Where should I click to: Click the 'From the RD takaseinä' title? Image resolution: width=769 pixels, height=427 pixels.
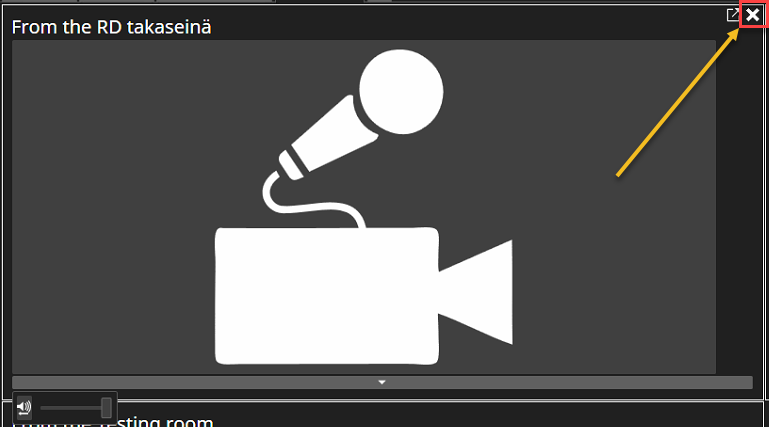point(111,27)
